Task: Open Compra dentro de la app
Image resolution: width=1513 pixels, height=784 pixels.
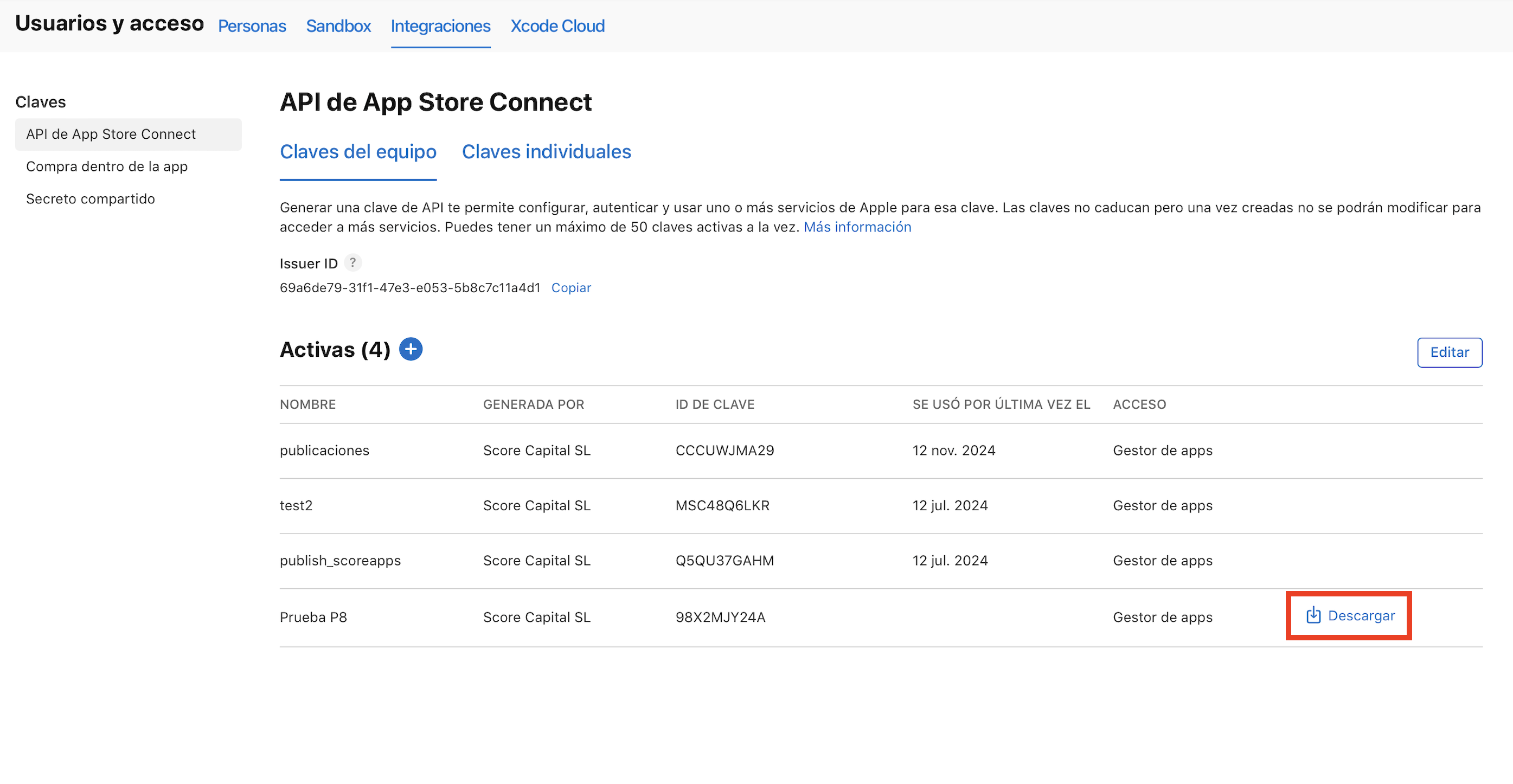Action: pyautogui.click(x=107, y=166)
